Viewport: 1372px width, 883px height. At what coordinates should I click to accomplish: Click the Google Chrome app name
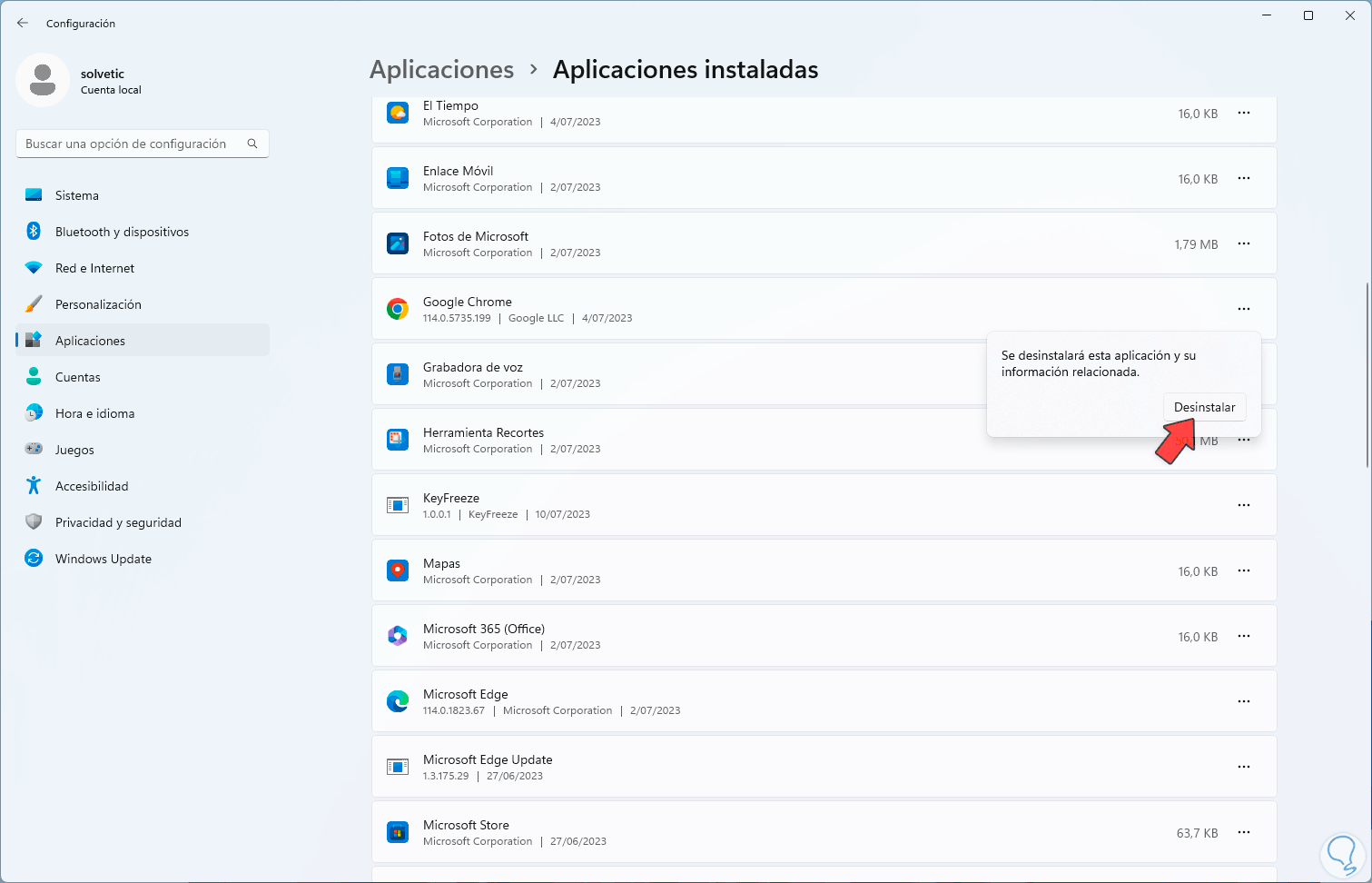coord(468,302)
